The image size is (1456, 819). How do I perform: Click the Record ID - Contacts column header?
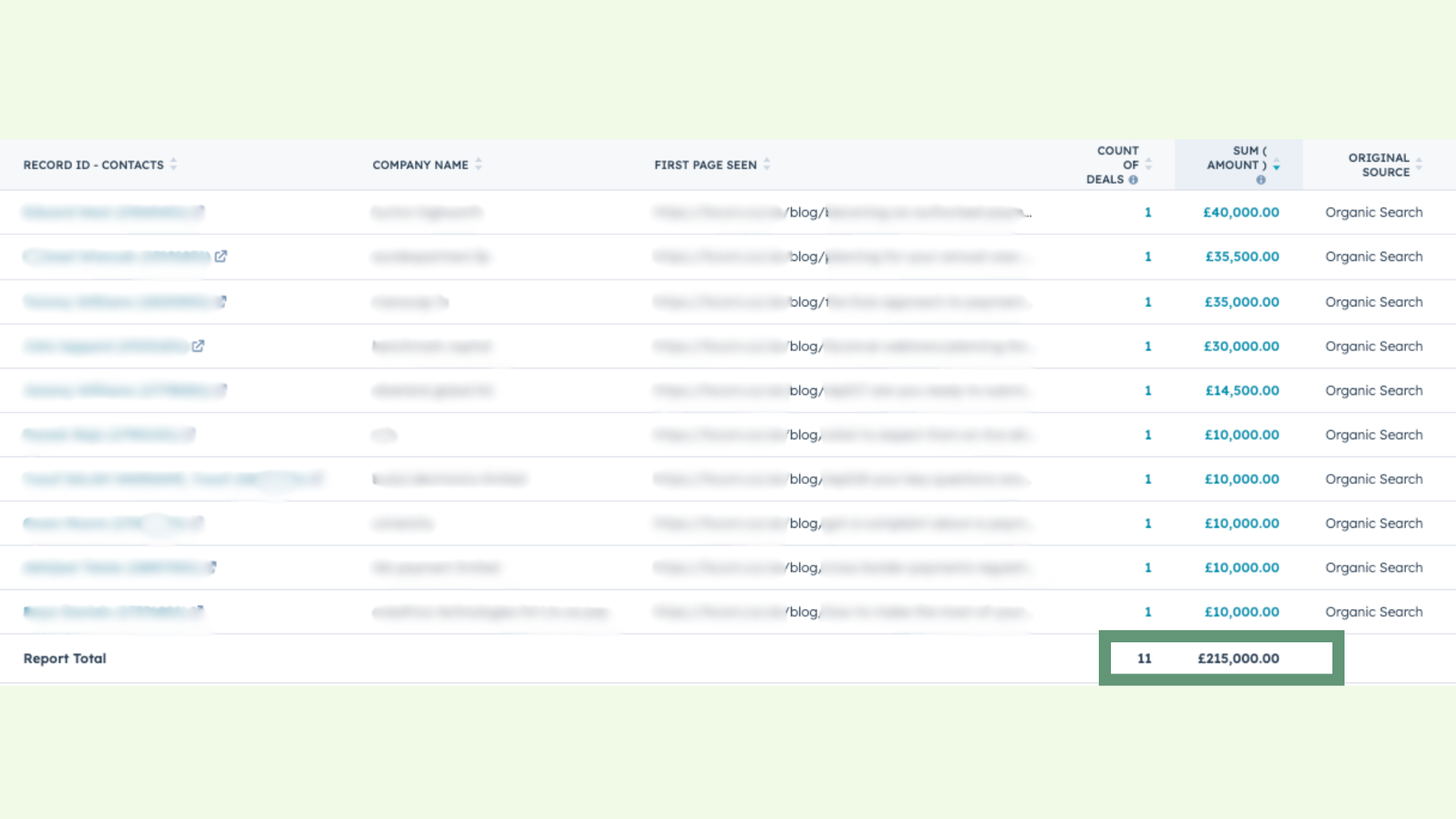pos(93,165)
